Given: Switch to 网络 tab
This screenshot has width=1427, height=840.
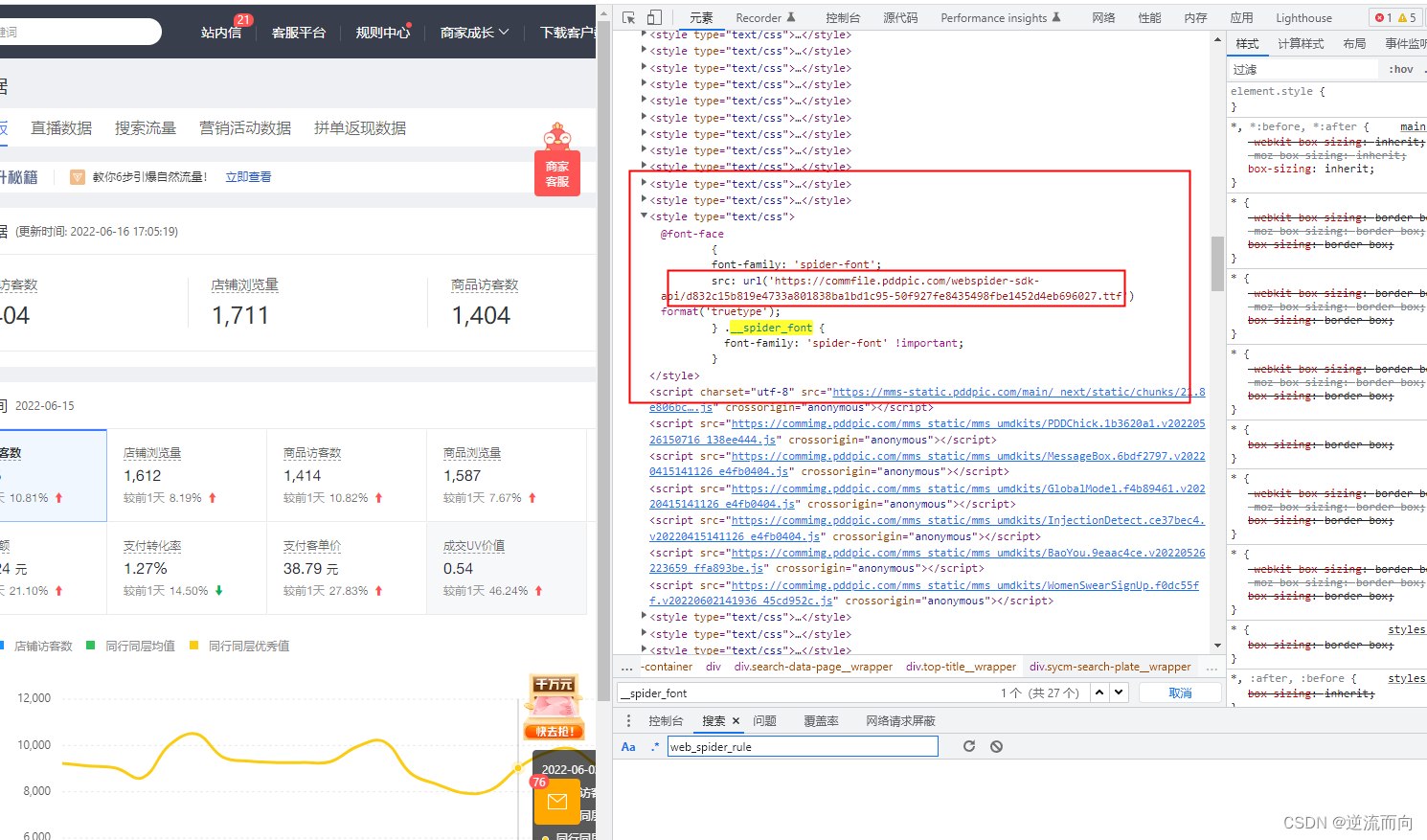Looking at the screenshot, I should click(x=1103, y=17).
